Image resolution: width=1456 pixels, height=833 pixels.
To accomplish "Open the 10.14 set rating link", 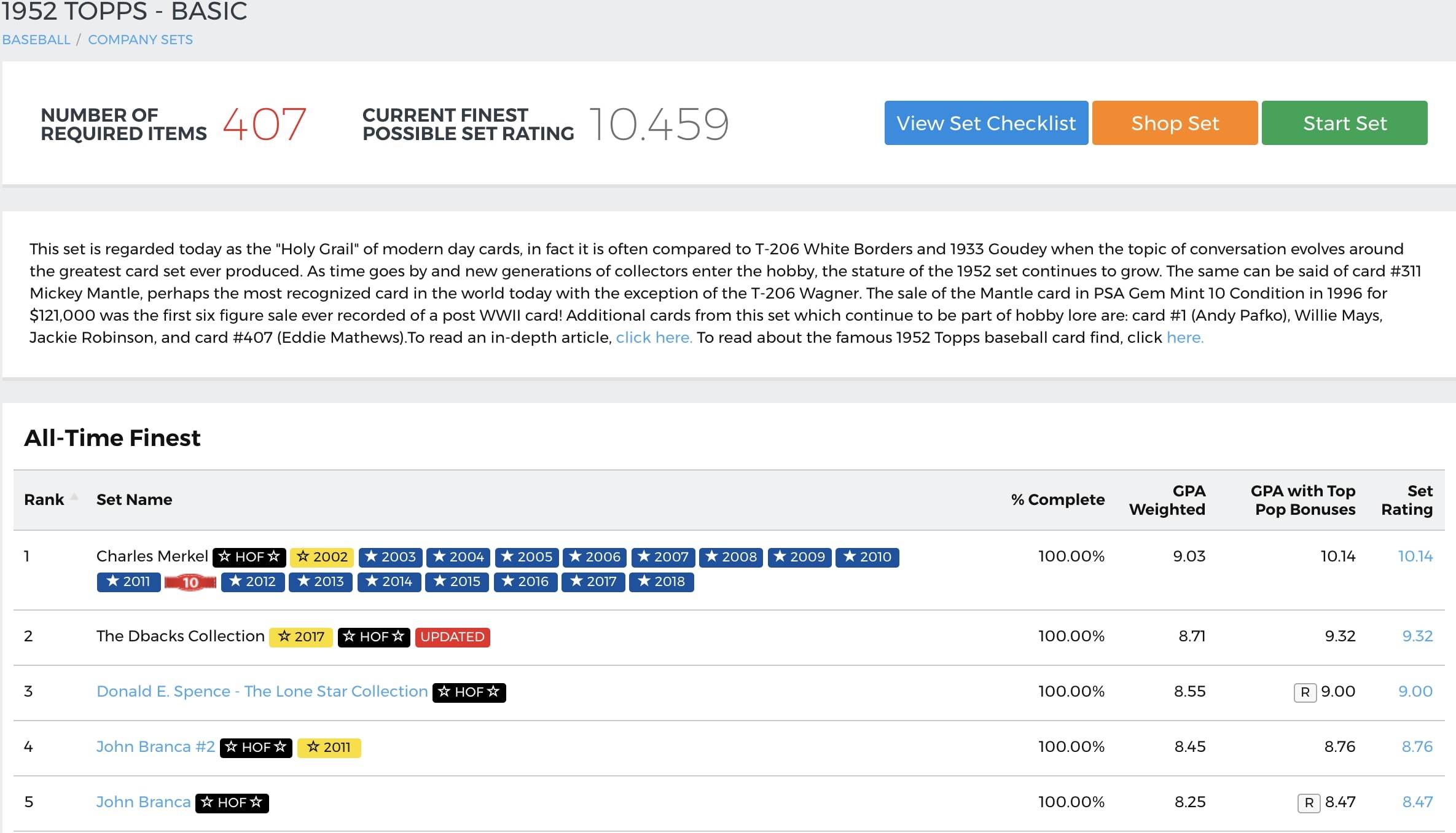I will click(1415, 556).
